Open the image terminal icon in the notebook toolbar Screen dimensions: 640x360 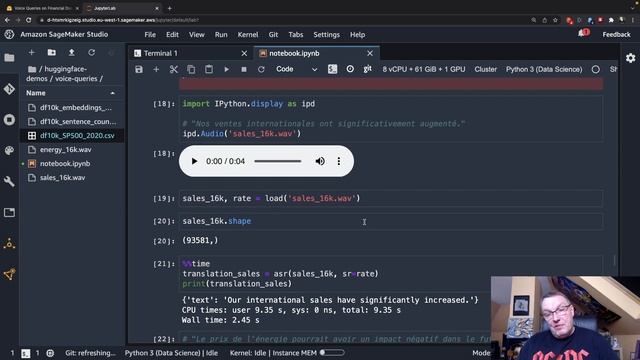coord(333,69)
